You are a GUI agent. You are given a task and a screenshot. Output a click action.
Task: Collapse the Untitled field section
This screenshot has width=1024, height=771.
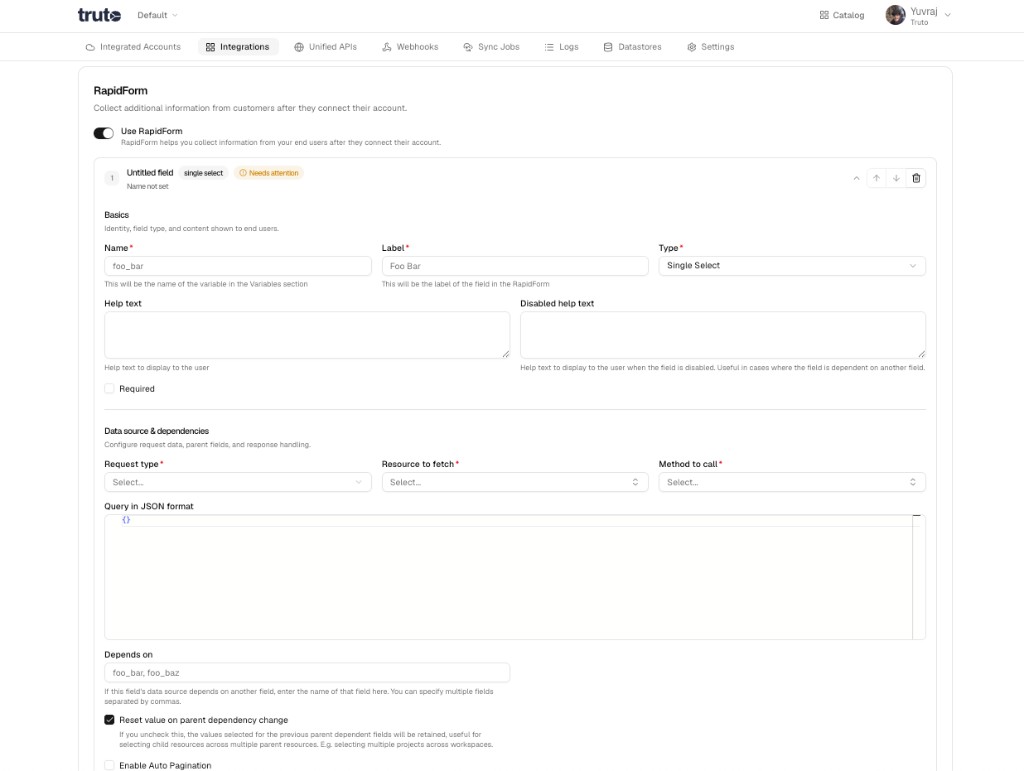coord(856,178)
